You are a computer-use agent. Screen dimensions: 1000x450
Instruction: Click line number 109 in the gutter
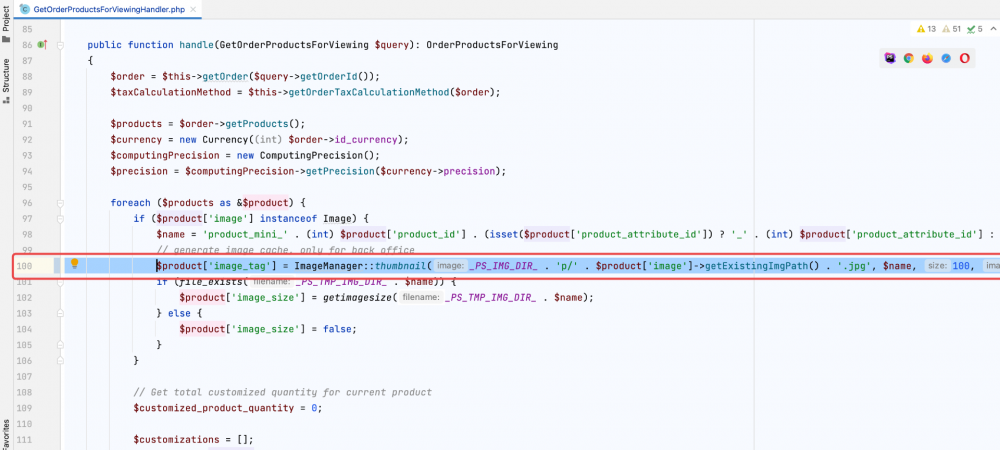[25, 408]
